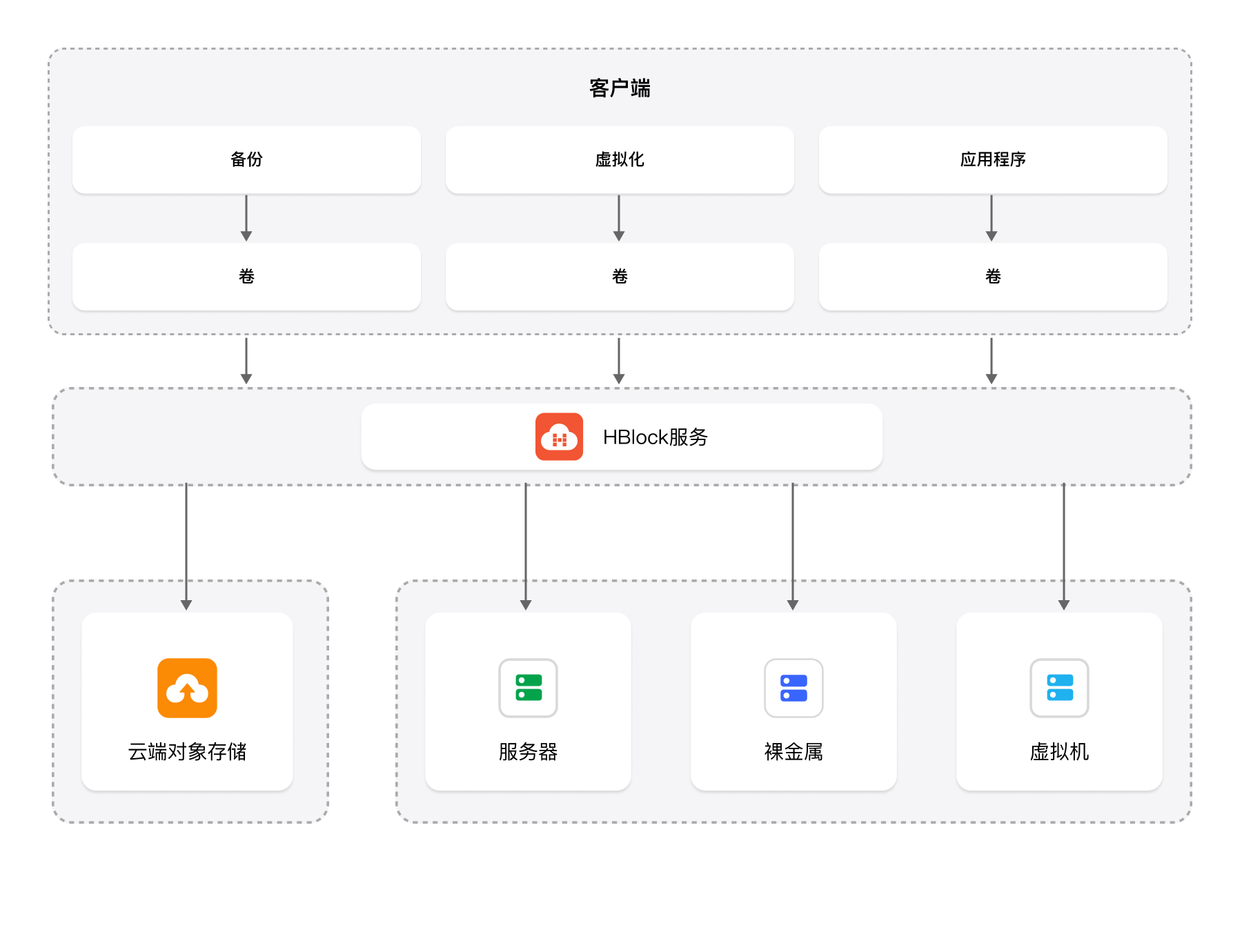
Task: Click the 卷 box under 备份
Action: coord(246,277)
